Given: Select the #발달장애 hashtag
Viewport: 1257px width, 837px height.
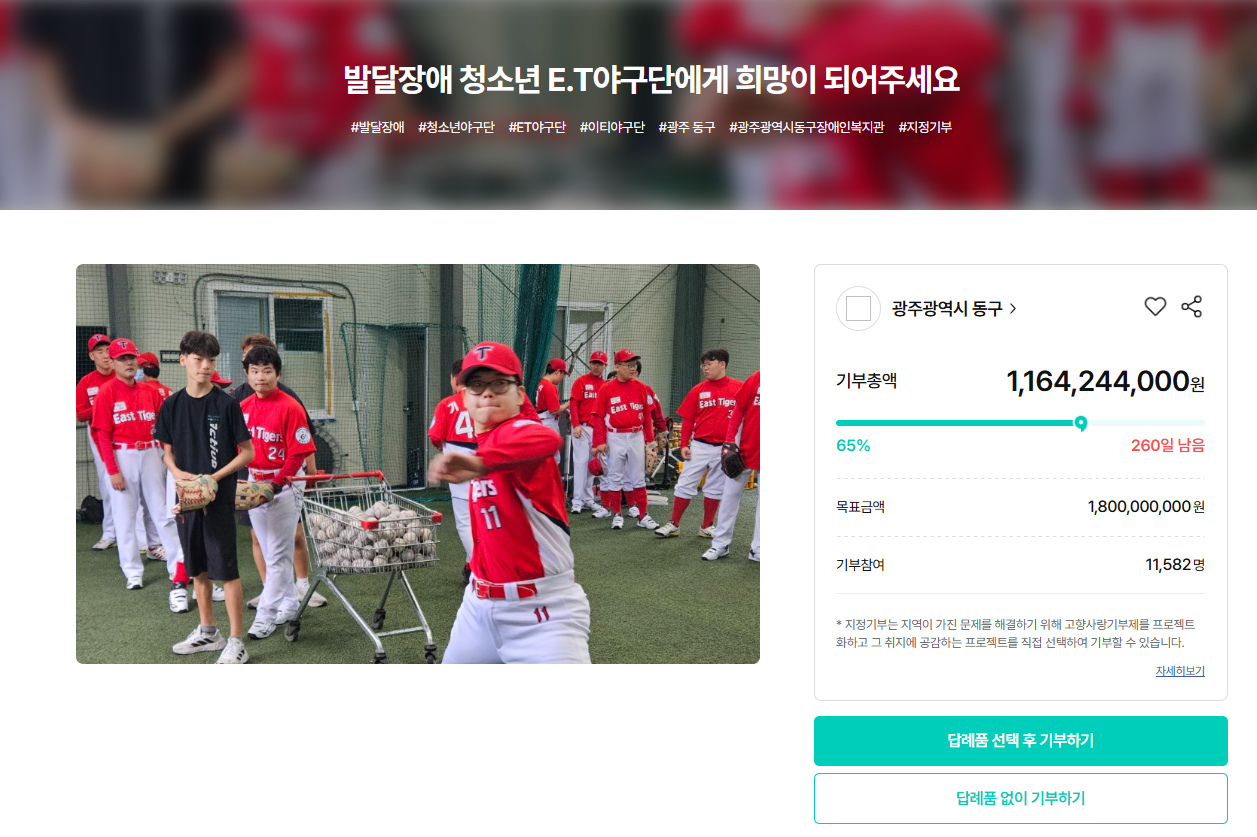Looking at the screenshot, I should pos(378,127).
